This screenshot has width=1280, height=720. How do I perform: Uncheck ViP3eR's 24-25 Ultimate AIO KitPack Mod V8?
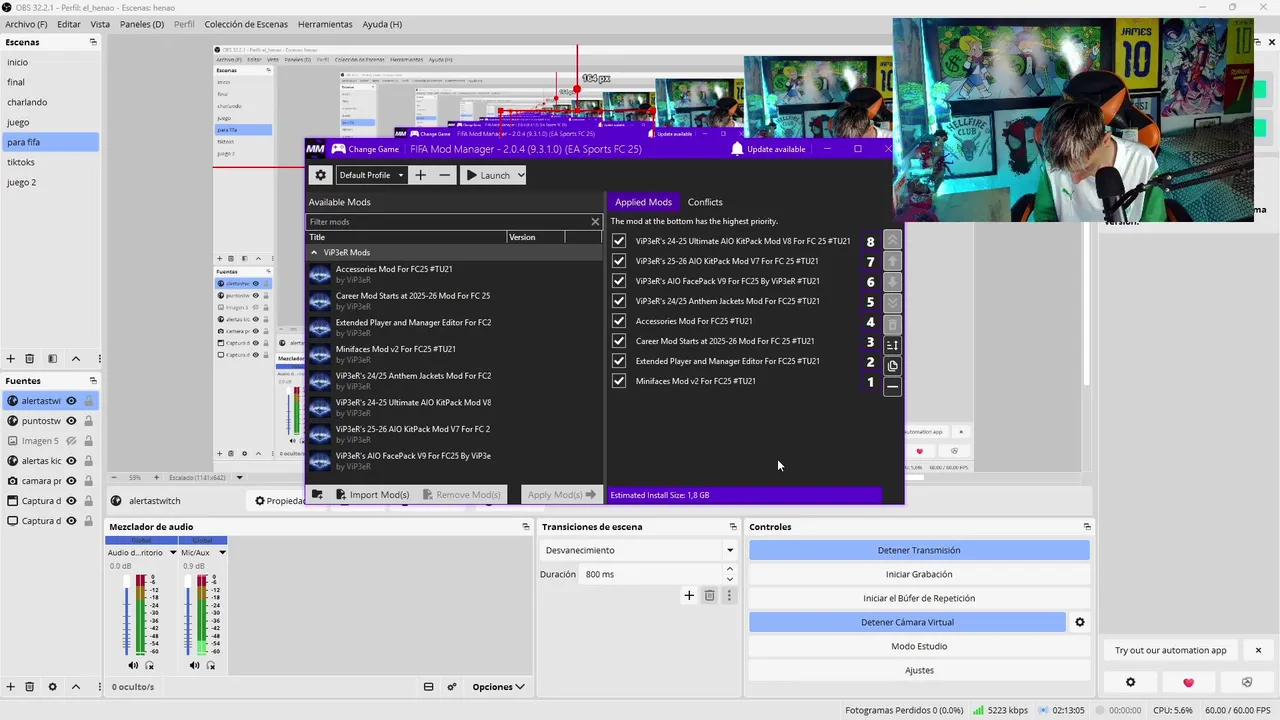click(619, 241)
